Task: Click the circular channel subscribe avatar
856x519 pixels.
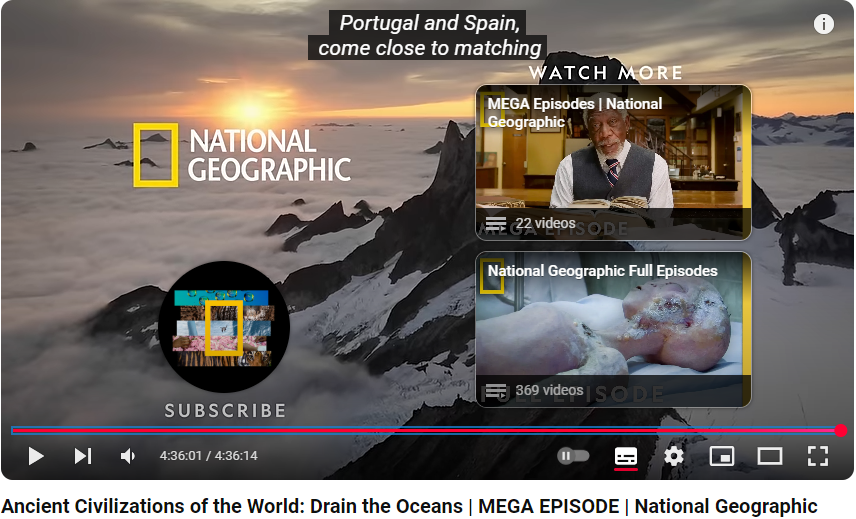Action: coord(224,326)
